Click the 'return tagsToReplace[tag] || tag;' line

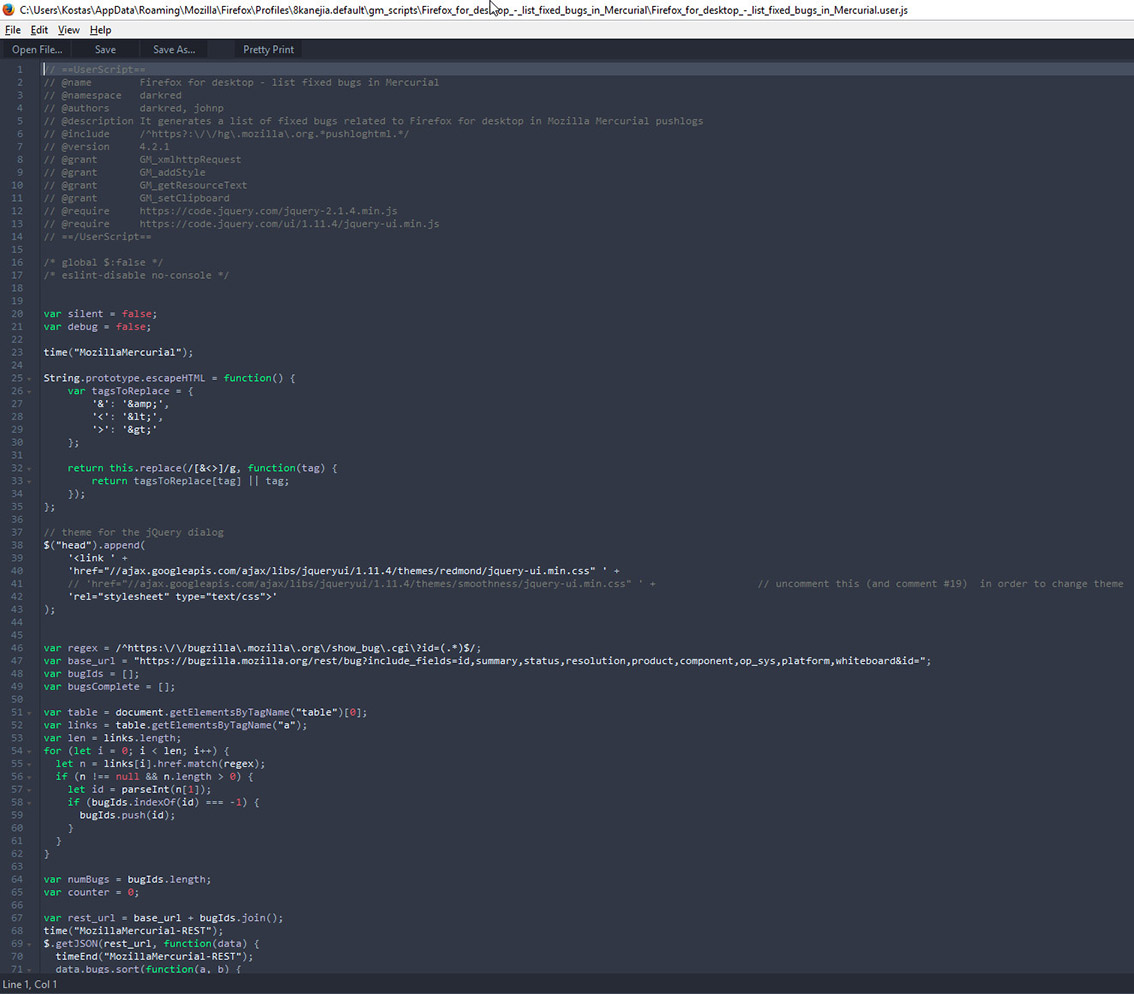[190, 481]
